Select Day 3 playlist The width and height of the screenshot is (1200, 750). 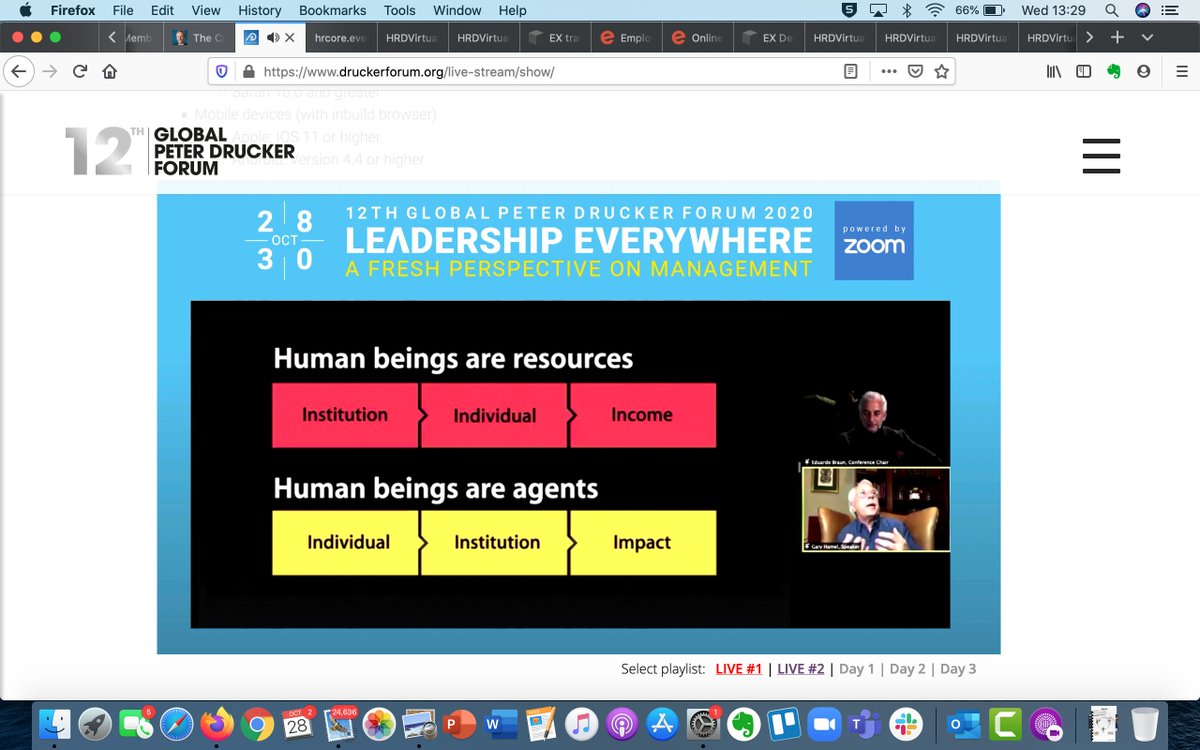tap(958, 669)
